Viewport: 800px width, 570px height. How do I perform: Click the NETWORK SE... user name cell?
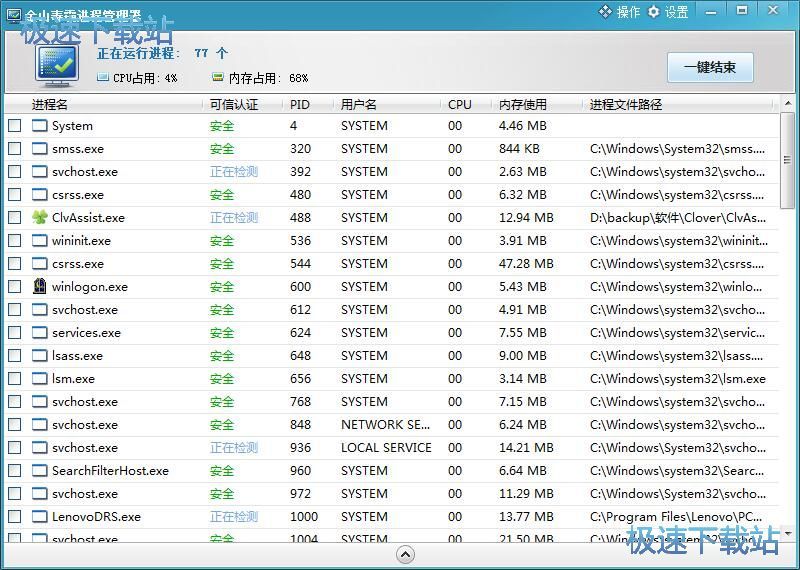(385, 425)
